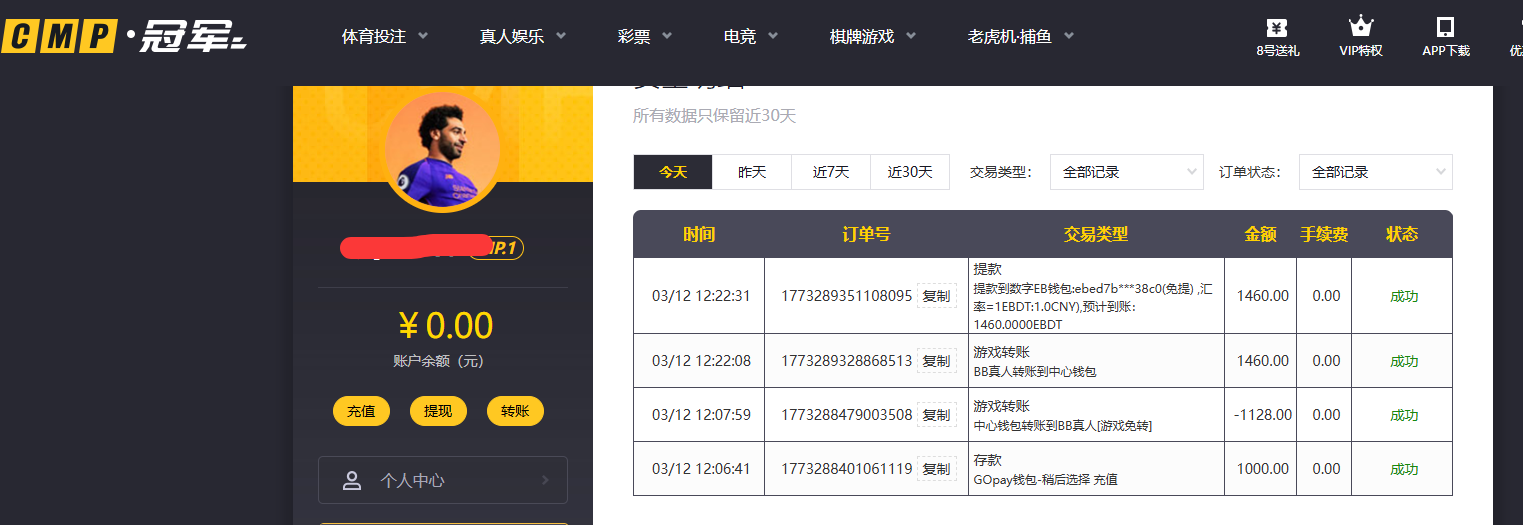Viewport: 1523px width, 525px height.
Task: Copy order number 1773288401061119
Action: point(936,469)
